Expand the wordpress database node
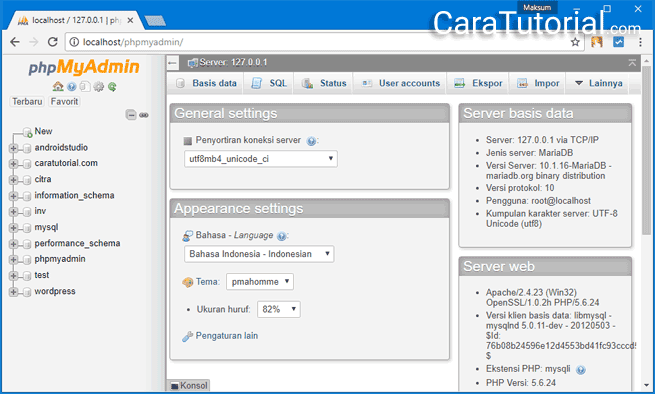 (x=13, y=292)
